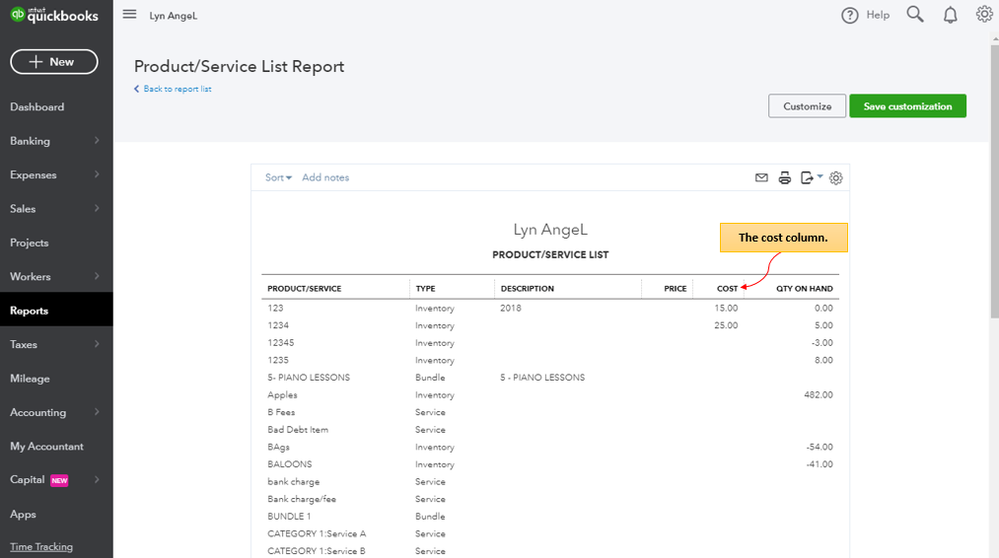Image resolution: width=999 pixels, height=558 pixels.
Task: Open Mileage in sidebar
Action: coord(30,378)
